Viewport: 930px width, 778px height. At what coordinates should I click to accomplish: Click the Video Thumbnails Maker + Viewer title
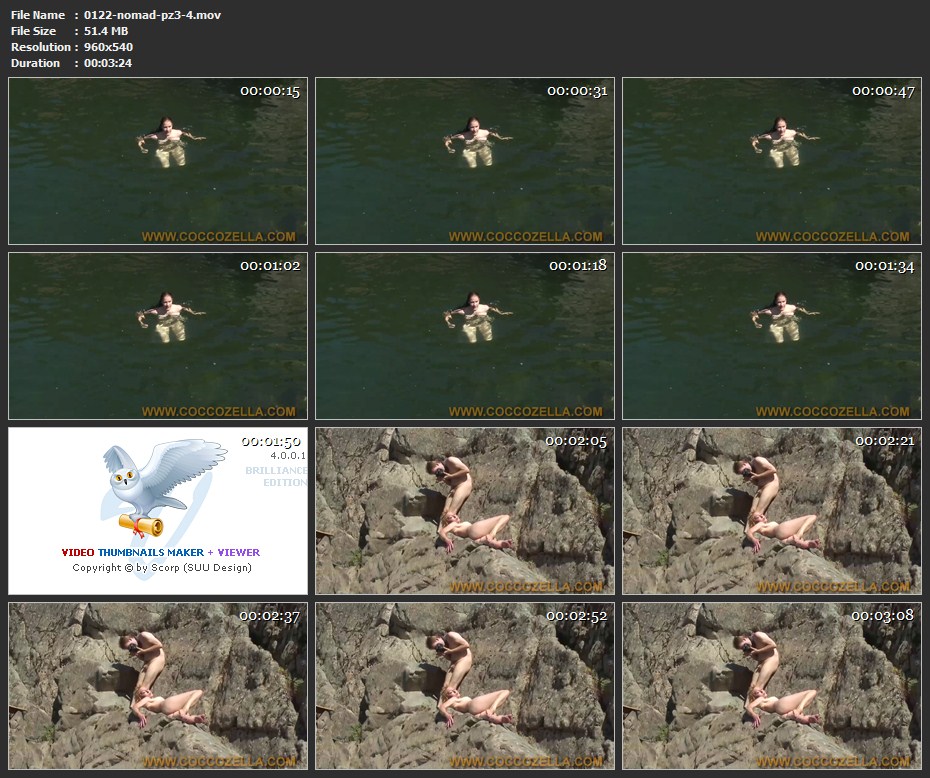tap(160, 552)
